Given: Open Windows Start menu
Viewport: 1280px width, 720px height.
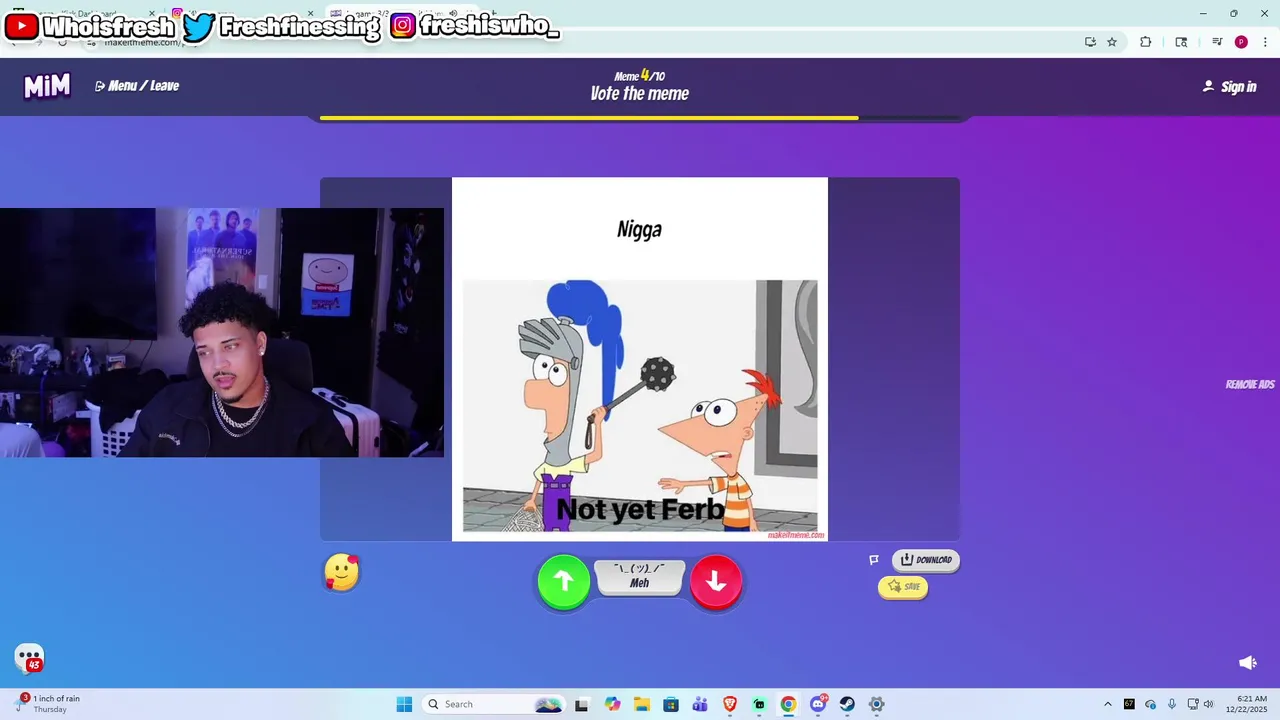Looking at the screenshot, I should (404, 704).
